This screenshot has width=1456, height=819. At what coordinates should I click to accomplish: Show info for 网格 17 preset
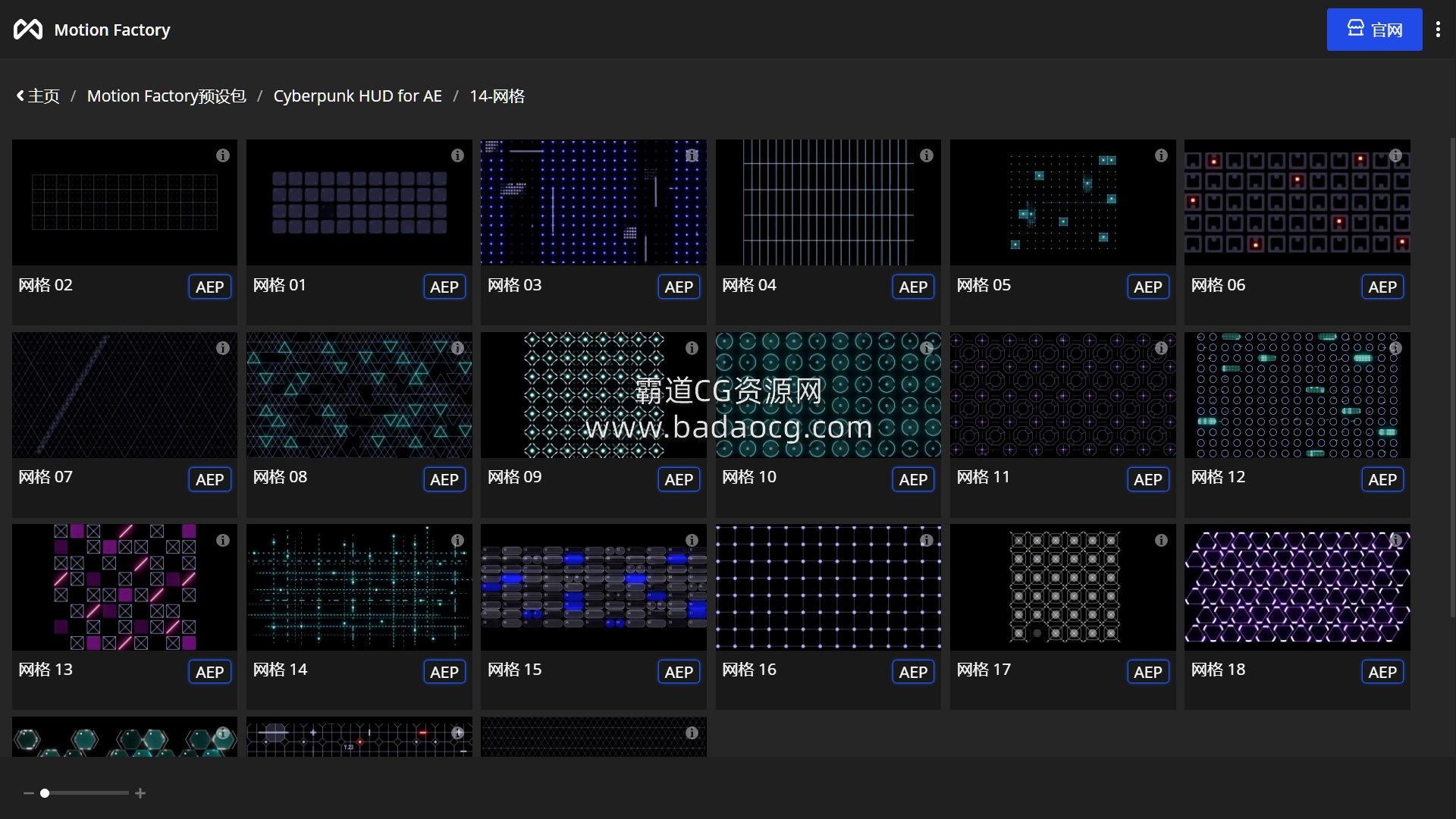[x=1161, y=541]
